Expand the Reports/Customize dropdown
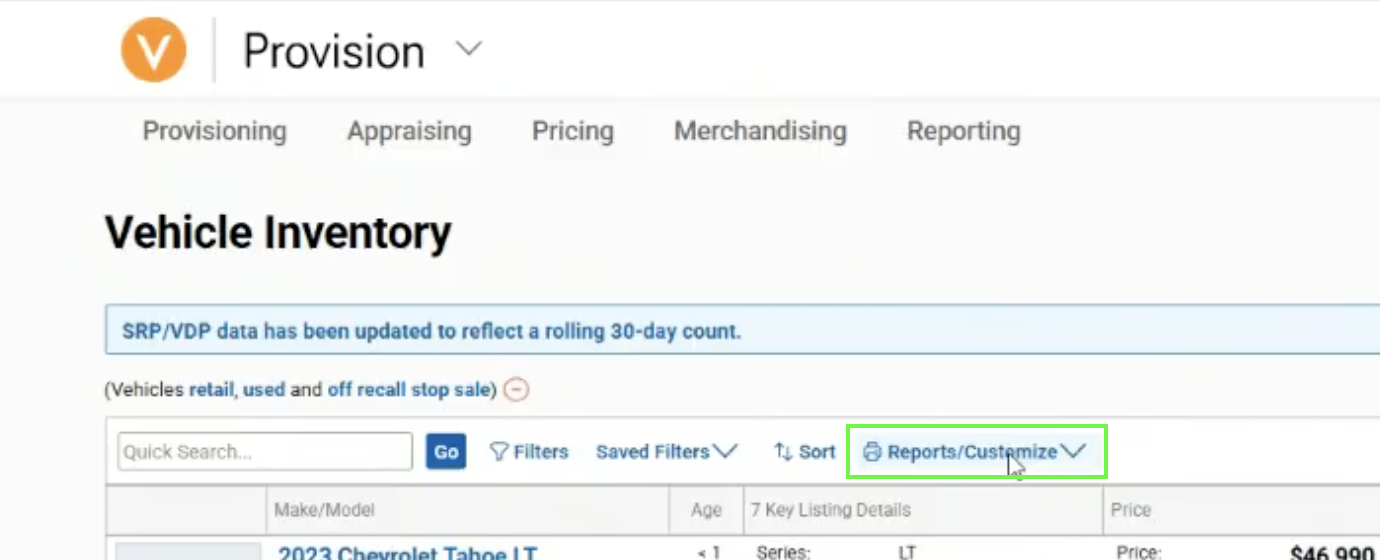1380x560 pixels. [976, 452]
